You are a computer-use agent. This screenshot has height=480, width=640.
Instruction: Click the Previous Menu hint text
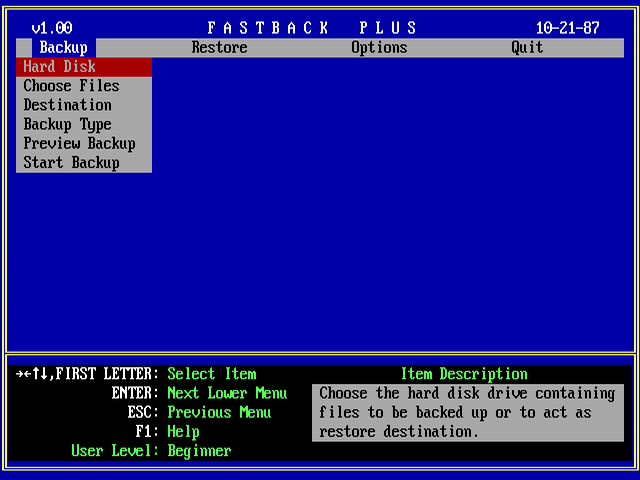pyautogui.click(x=219, y=412)
